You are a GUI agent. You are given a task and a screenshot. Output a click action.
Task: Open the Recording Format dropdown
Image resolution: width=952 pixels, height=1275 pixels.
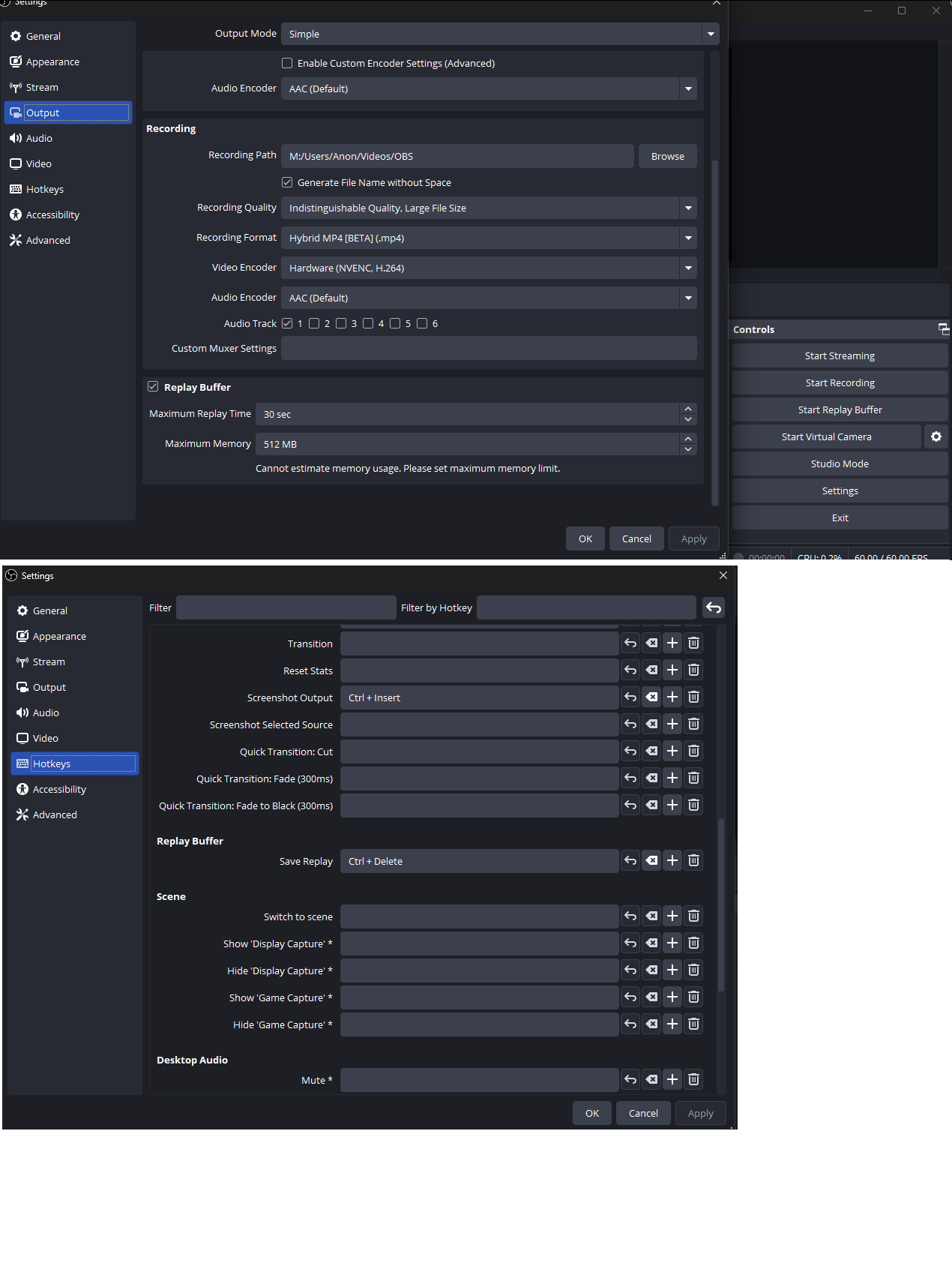[489, 238]
